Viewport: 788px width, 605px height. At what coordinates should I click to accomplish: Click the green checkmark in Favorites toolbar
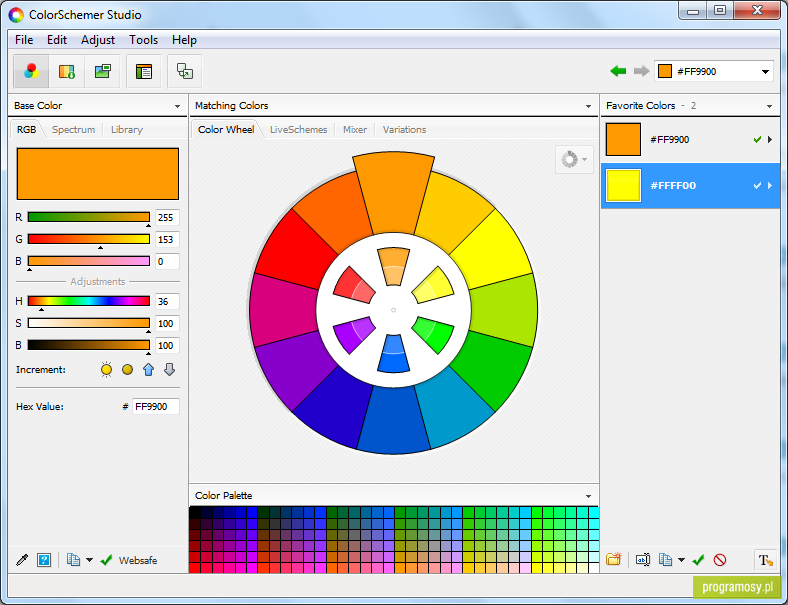coord(698,559)
